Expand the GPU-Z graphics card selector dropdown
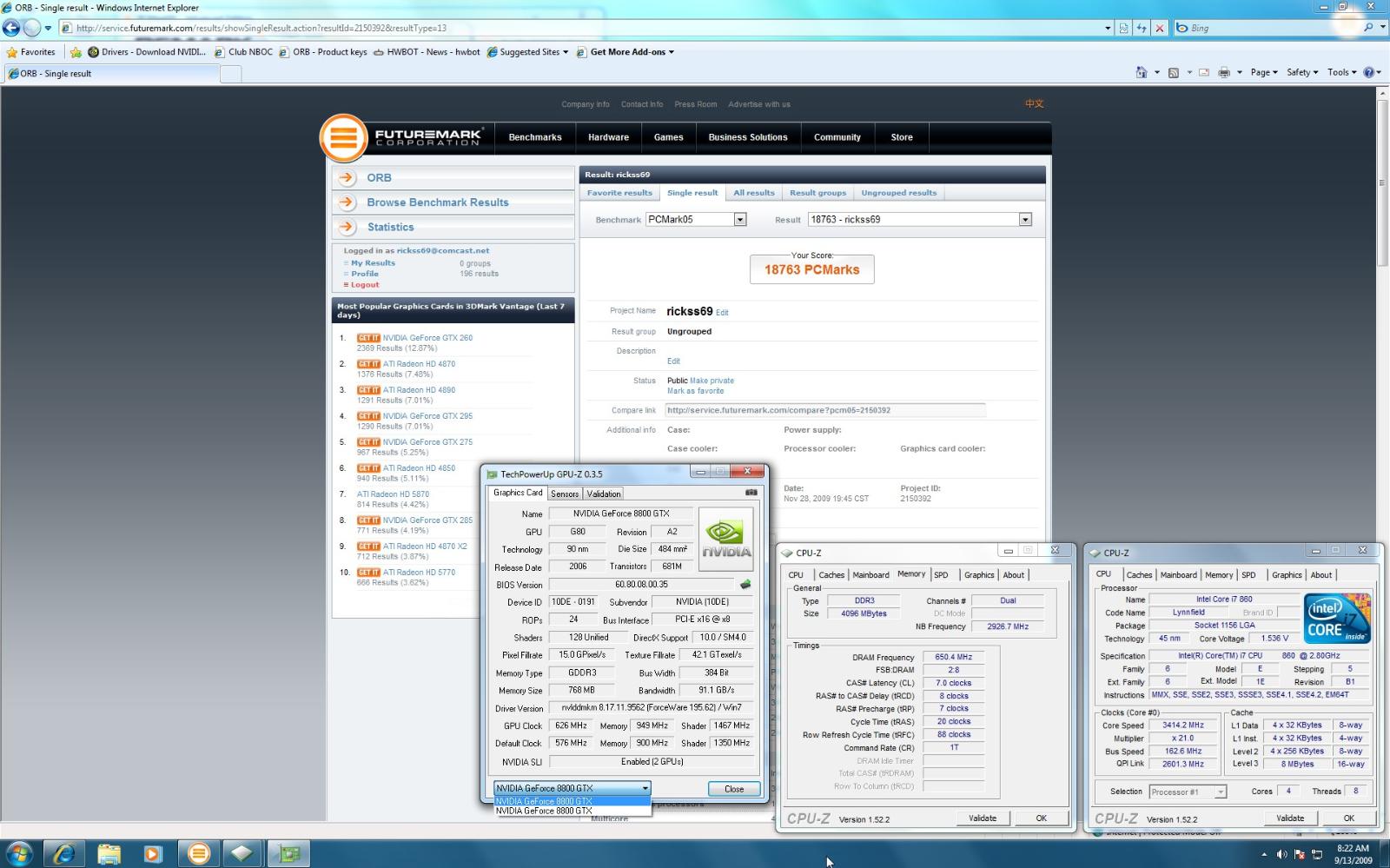This screenshot has width=1390, height=868. point(645,788)
